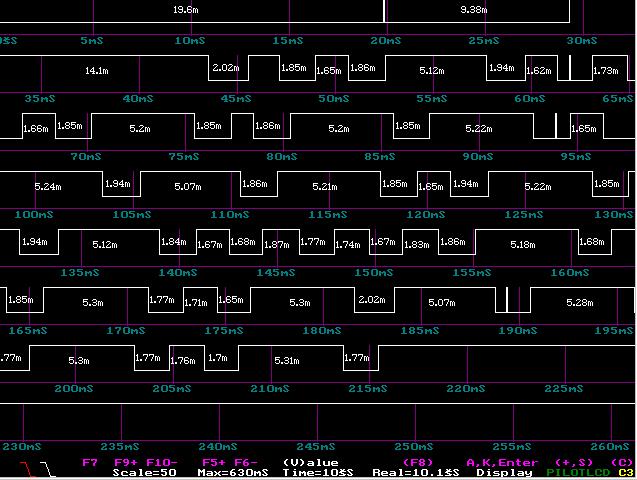Click the 180mS time marker
This screenshot has height=480, width=637.
(x=322, y=331)
